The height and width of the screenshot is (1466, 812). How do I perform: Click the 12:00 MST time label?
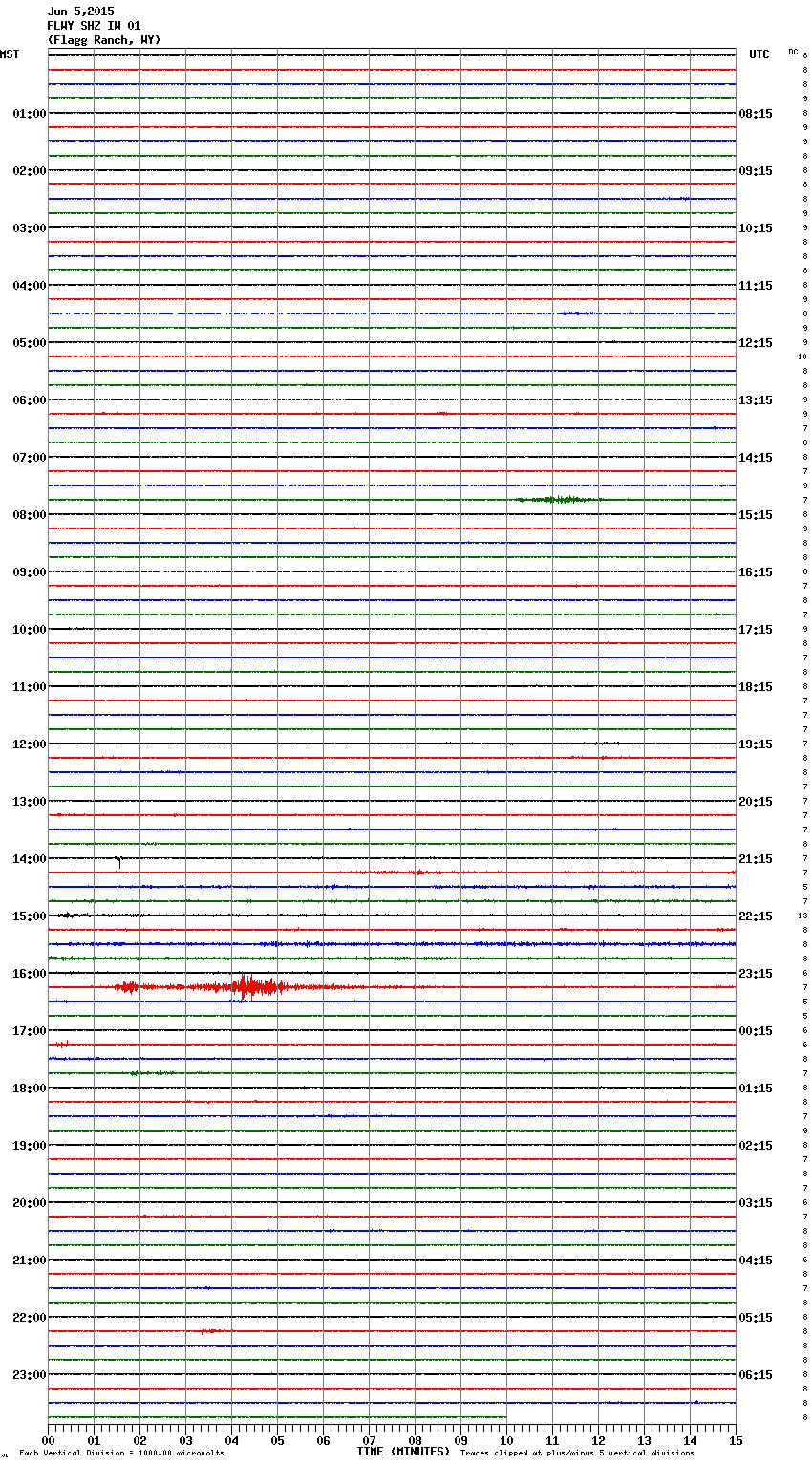[30, 744]
